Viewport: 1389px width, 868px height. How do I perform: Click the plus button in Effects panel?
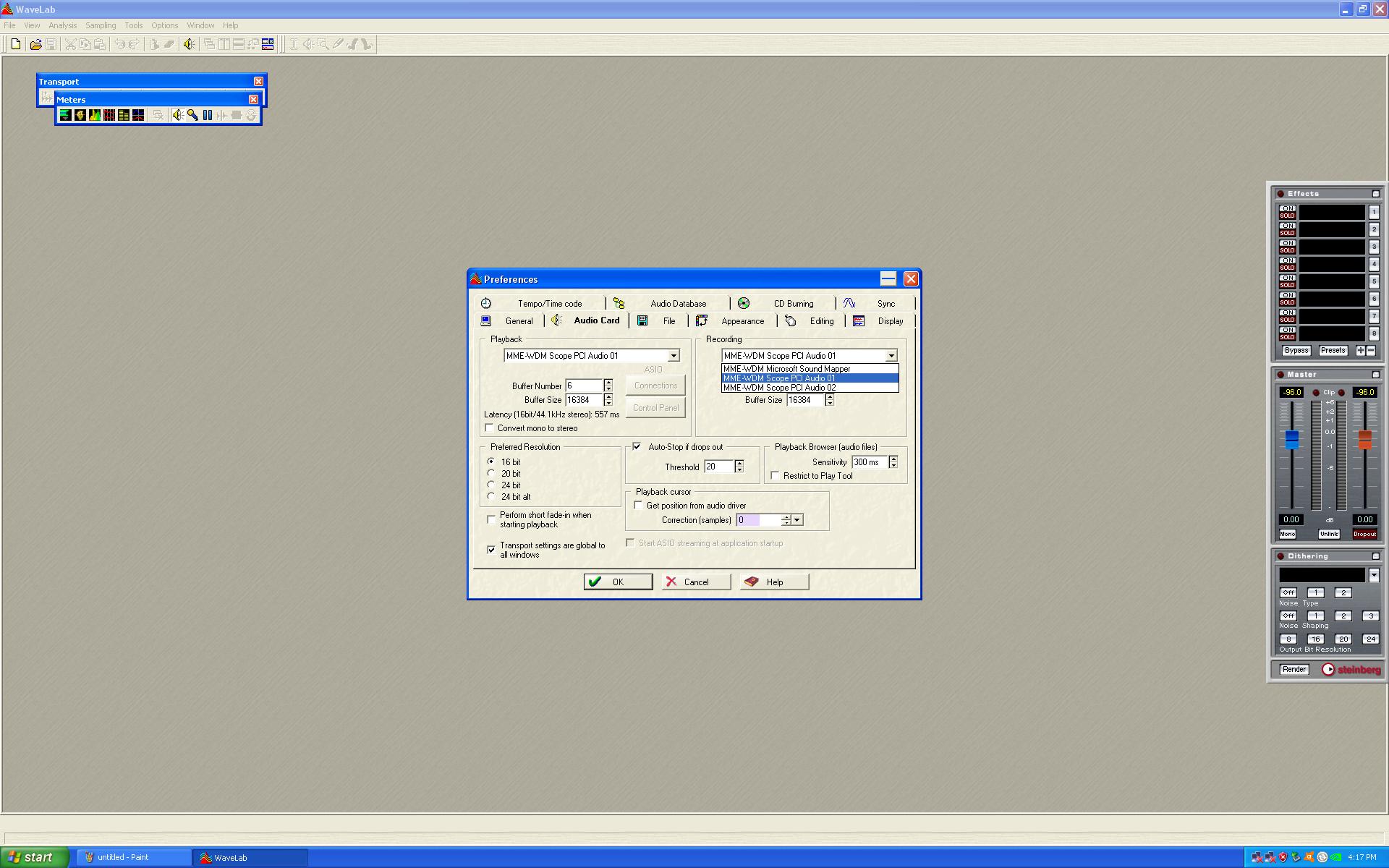pos(1361,351)
